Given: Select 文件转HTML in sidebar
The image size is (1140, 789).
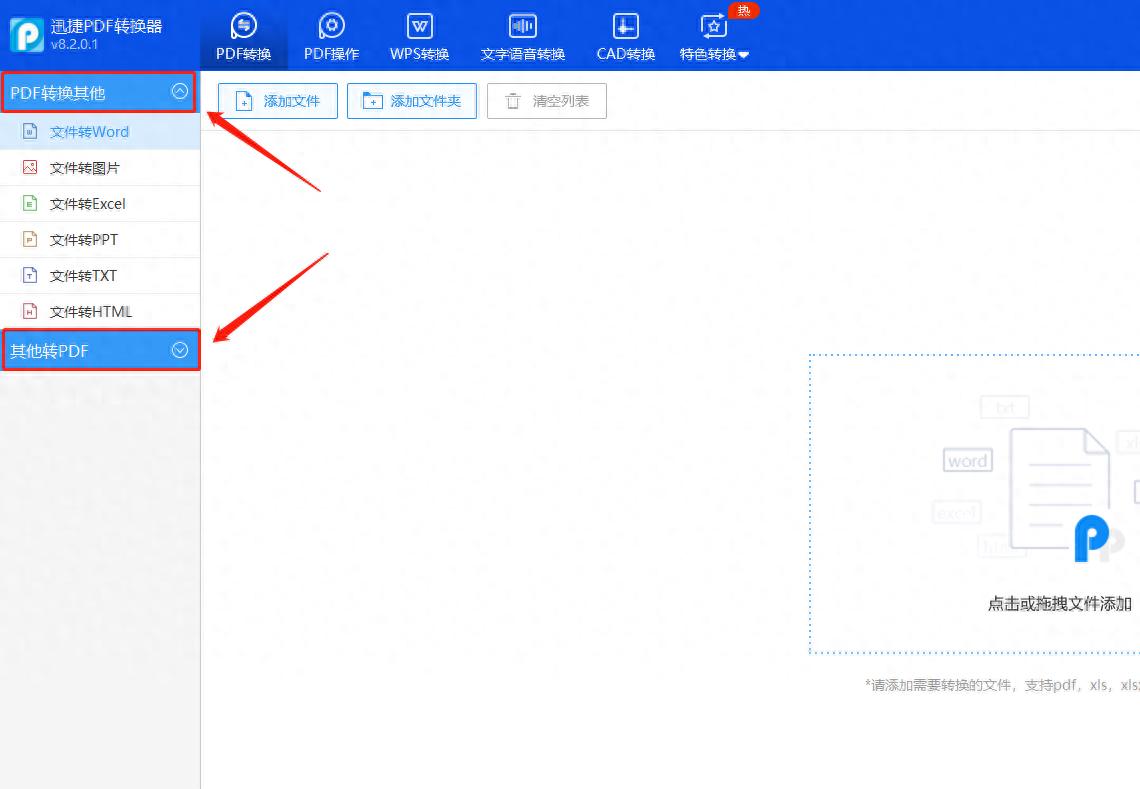Looking at the screenshot, I should click(100, 311).
